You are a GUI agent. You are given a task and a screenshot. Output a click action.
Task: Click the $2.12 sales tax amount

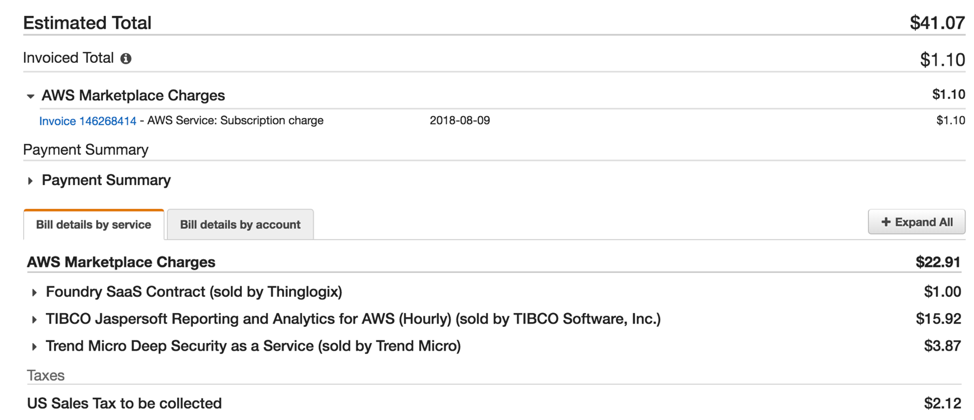pyautogui.click(x=944, y=403)
